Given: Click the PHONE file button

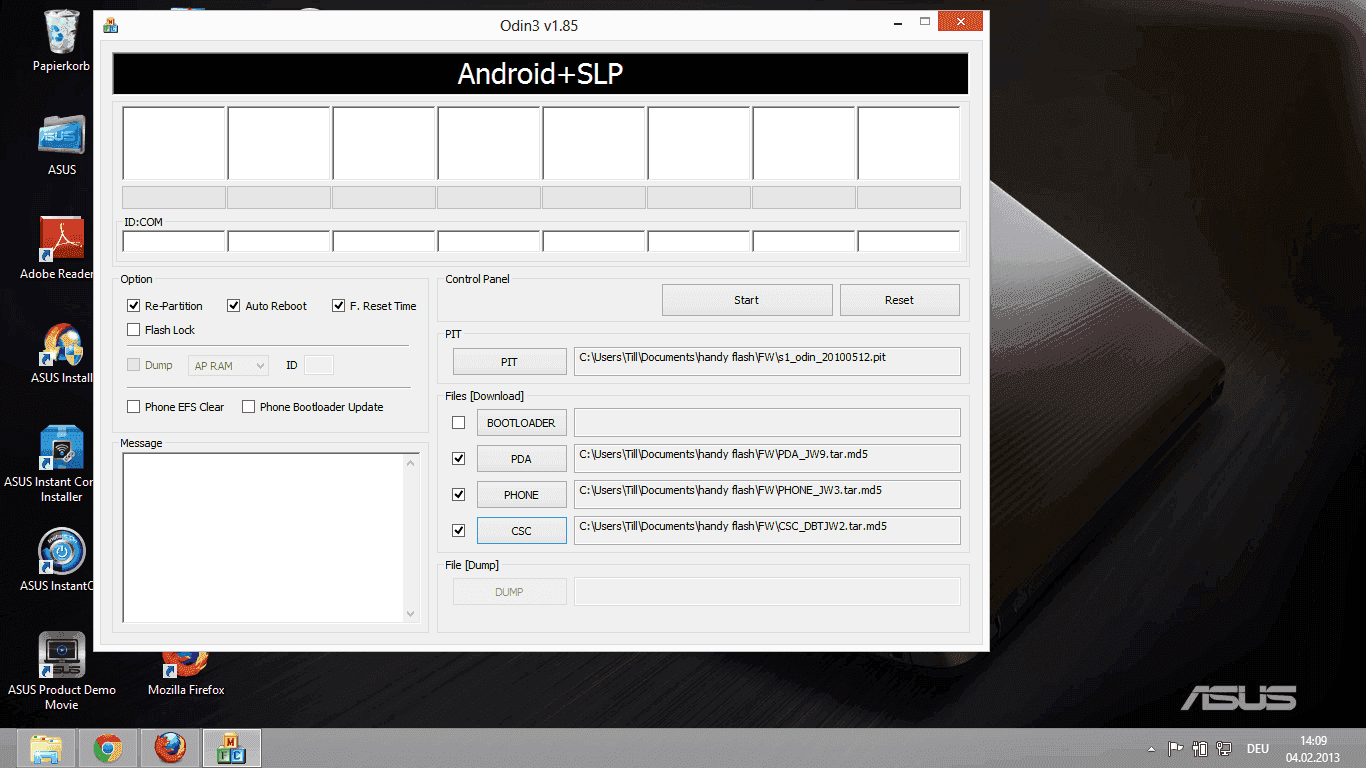Looking at the screenshot, I should click(521, 495).
